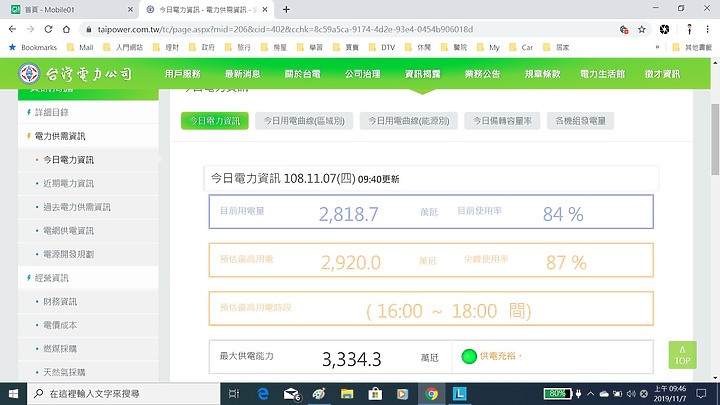
Task: Open Microsoft Store from the taskbar
Action: coord(375,394)
